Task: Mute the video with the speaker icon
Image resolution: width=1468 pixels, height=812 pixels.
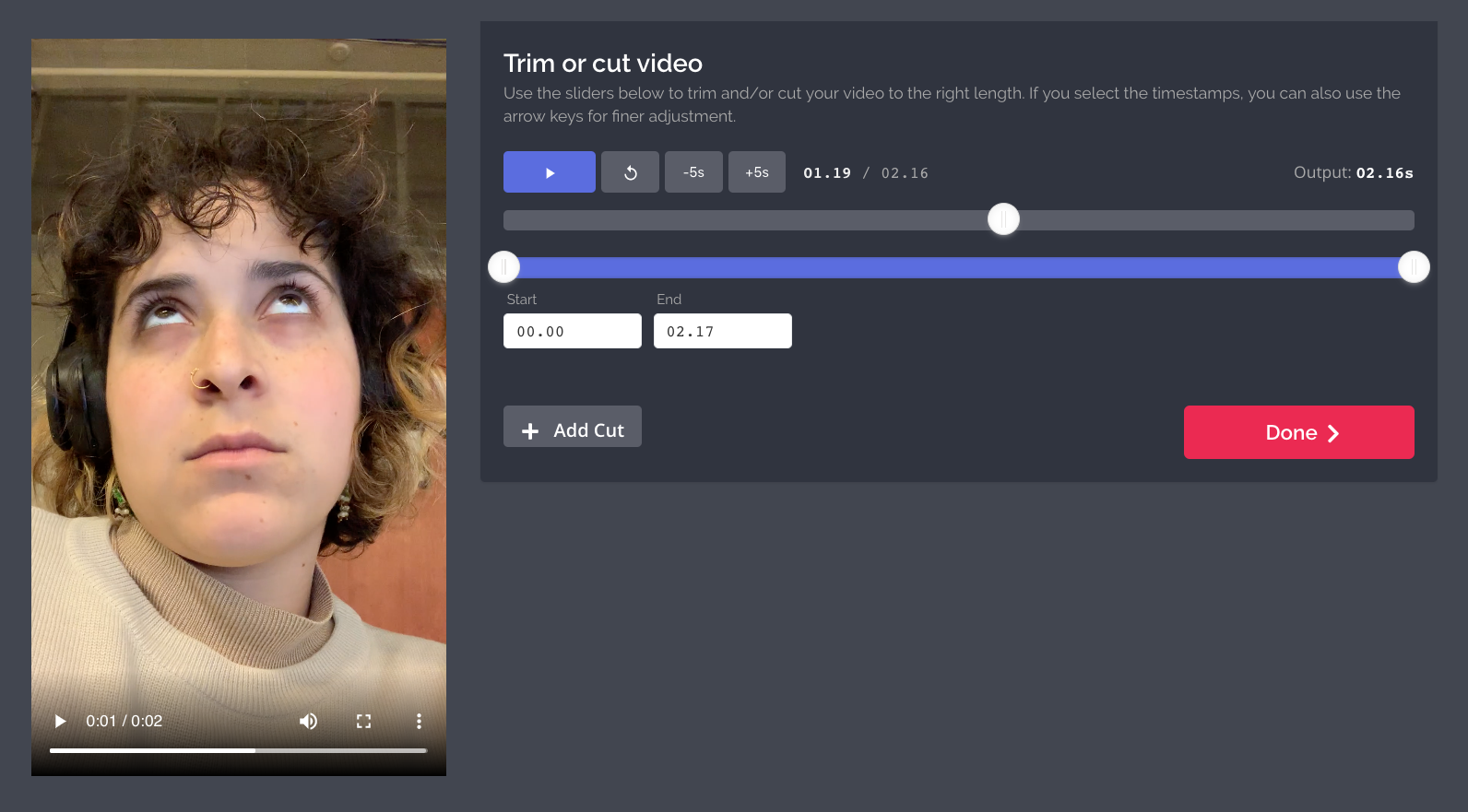Action: coord(308,721)
